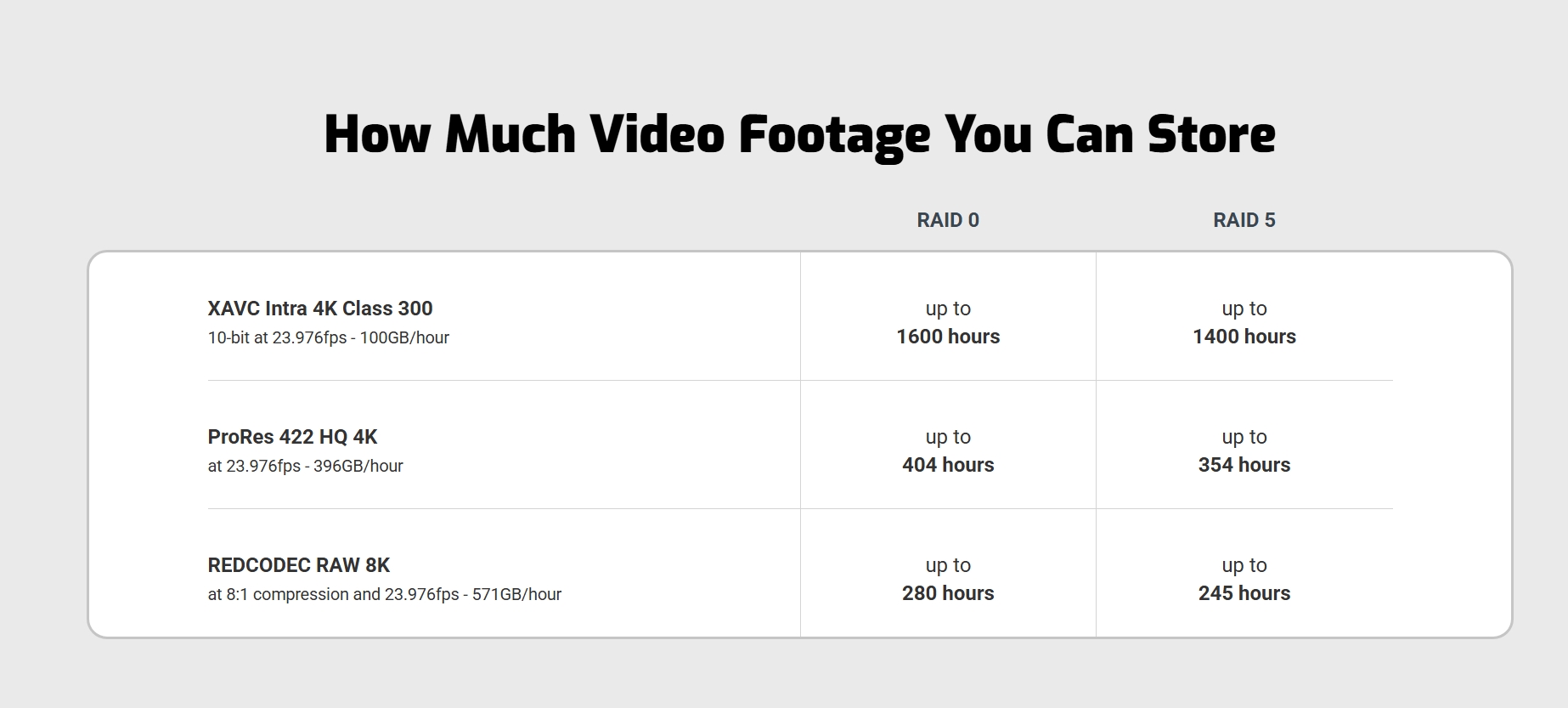Click the 280 hours value
Image resolution: width=1568 pixels, height=708 pixels.
(948, 593)
